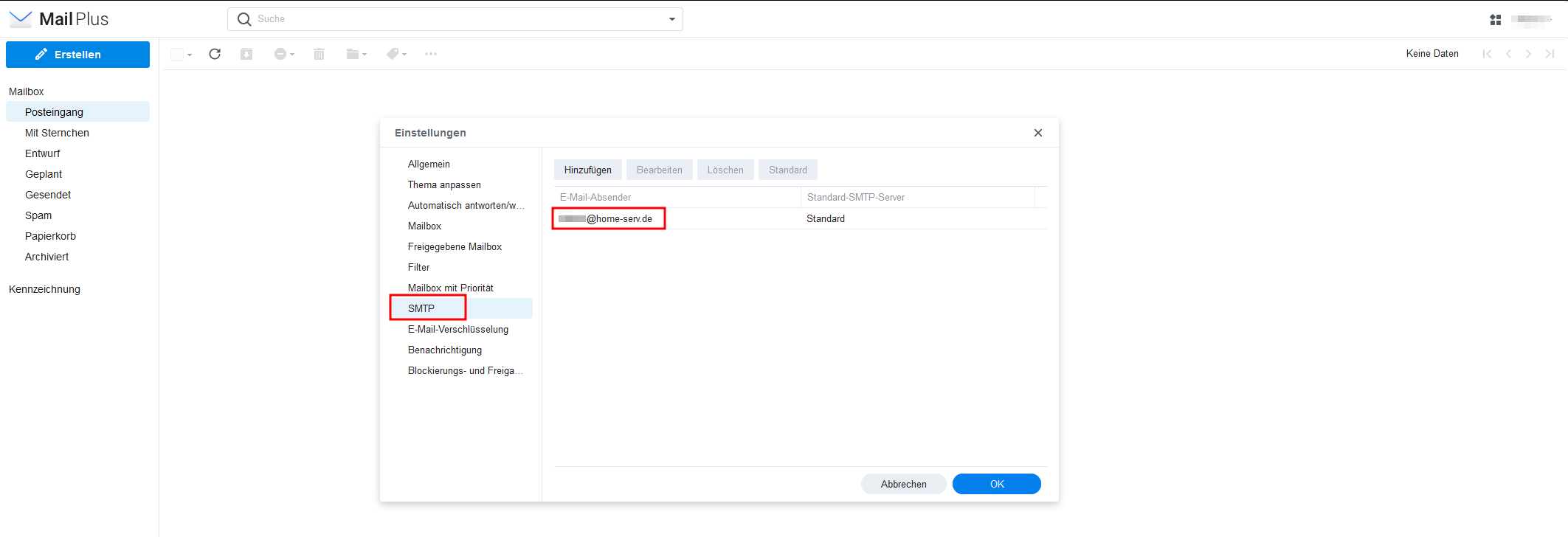This screenshot has width=1568, height=537.
Task: Select E-Mail-Verschlüsselung in settings list
Action: 457,329
